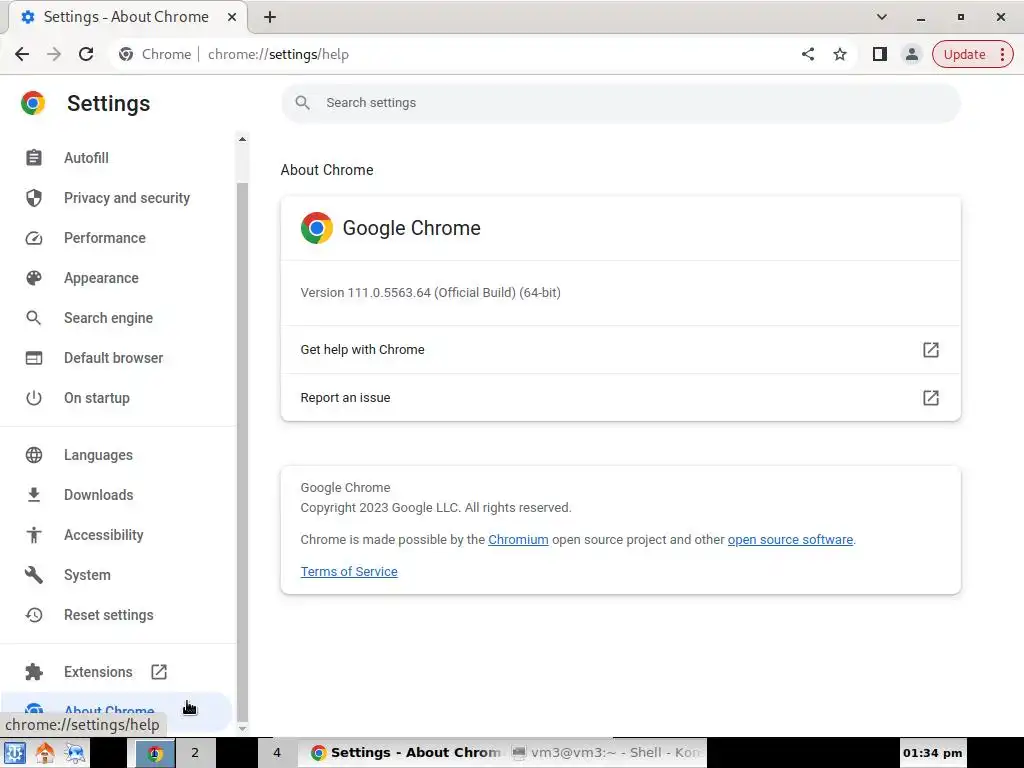This screenshot has height=768, width=1024.
Task: Click the forward navigation arrow
Action: point(54,54)
